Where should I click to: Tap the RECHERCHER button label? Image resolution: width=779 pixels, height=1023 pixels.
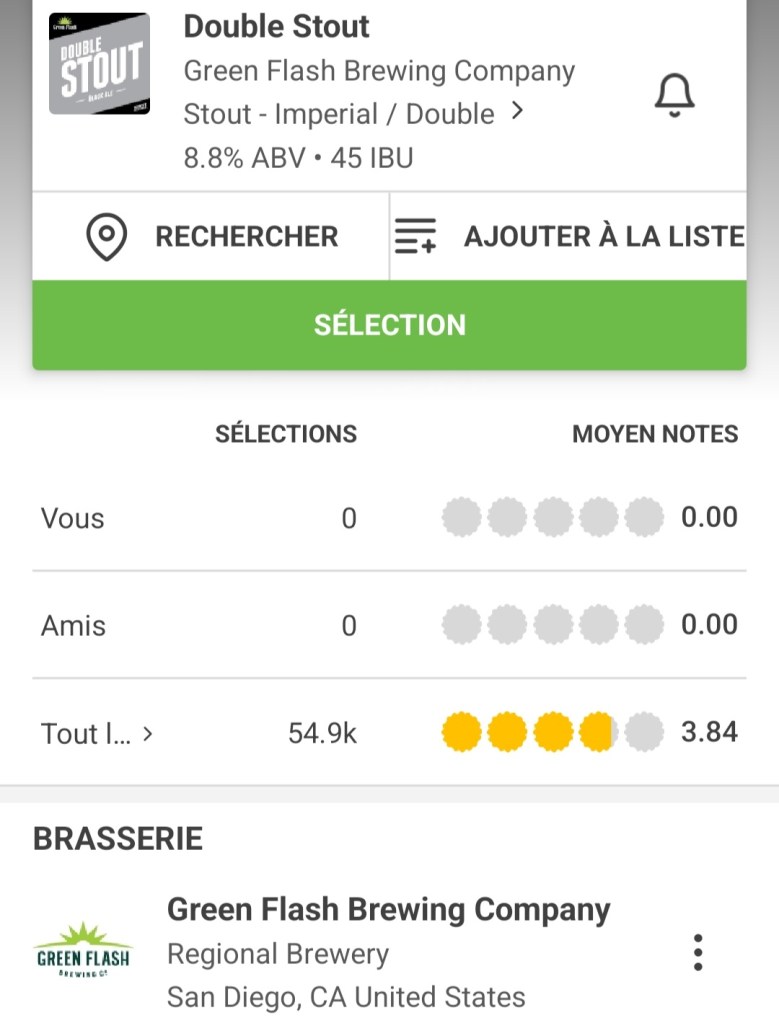(246, 237)
